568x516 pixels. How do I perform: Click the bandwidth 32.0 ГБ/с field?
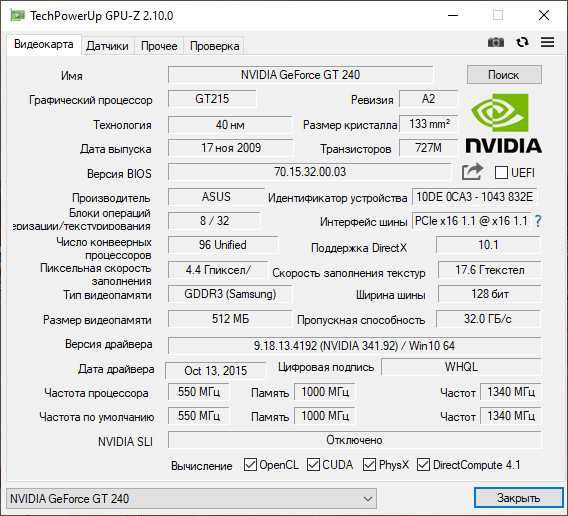coord(488,319)
